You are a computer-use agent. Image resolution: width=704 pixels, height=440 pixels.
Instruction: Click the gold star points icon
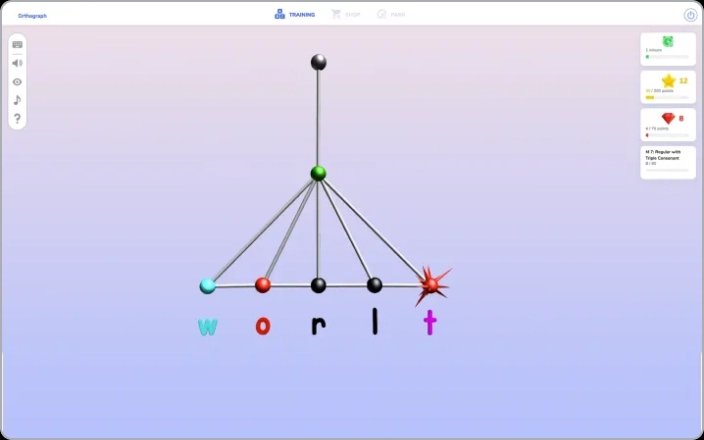tap(668, 80)
